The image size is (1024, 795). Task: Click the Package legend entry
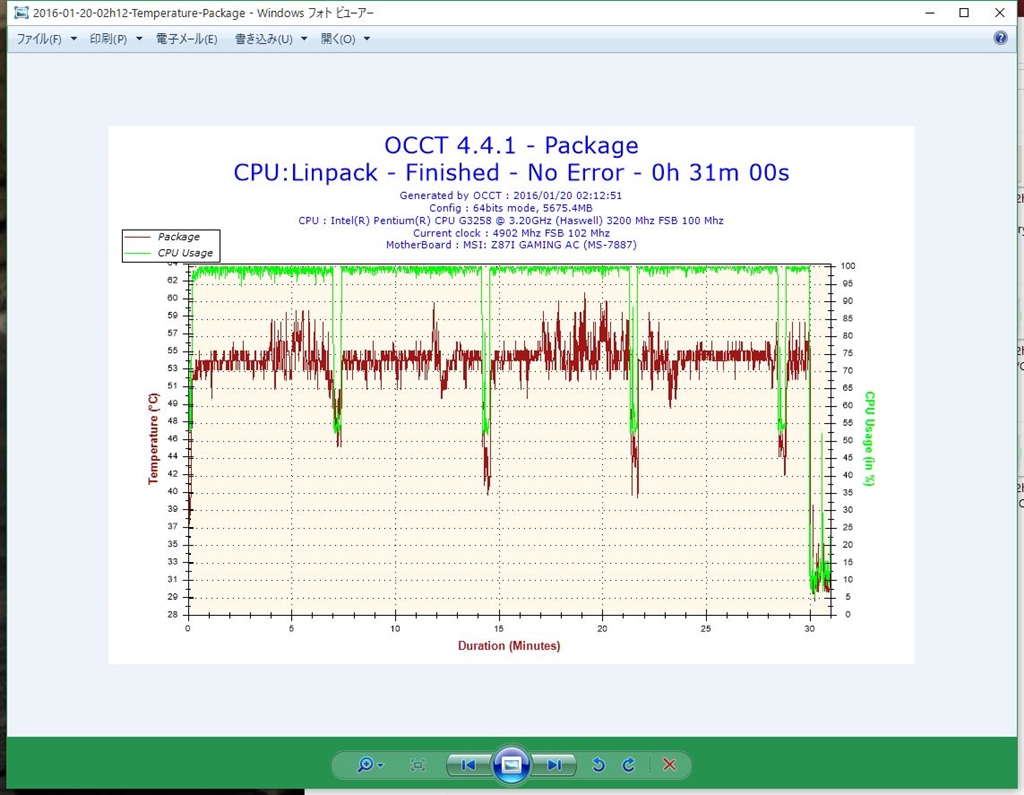(x=171, y=237)
